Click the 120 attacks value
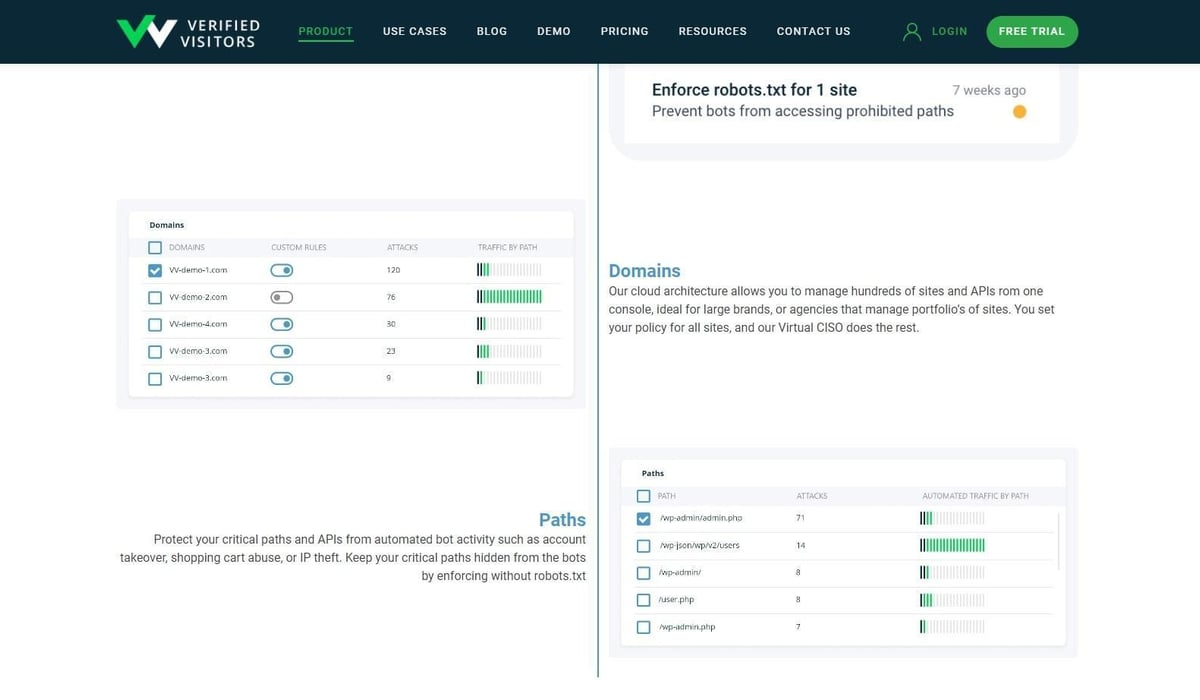1200x700 pixels. [x=393, y=270]
